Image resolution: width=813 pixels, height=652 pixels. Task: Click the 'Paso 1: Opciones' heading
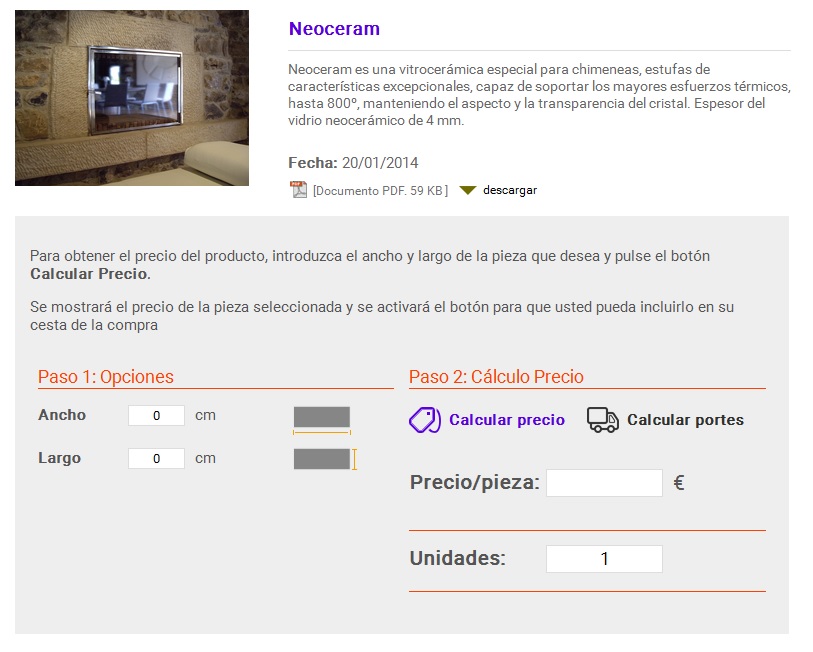point(106,377)
